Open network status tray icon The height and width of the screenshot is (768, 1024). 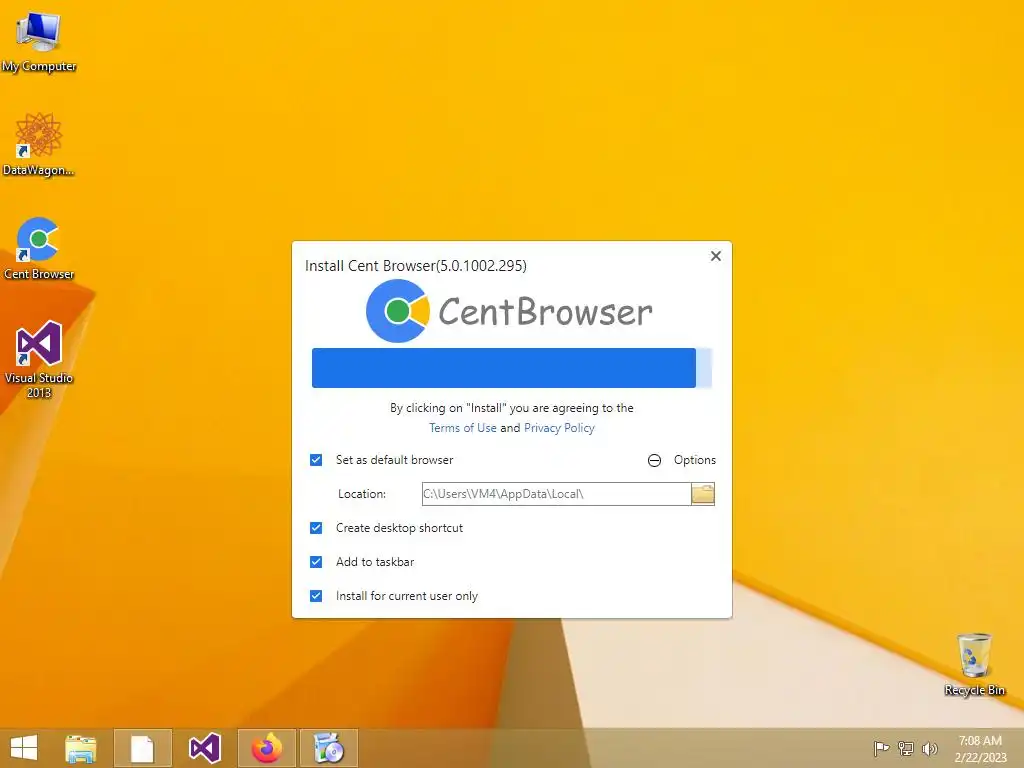click(906, 748)
